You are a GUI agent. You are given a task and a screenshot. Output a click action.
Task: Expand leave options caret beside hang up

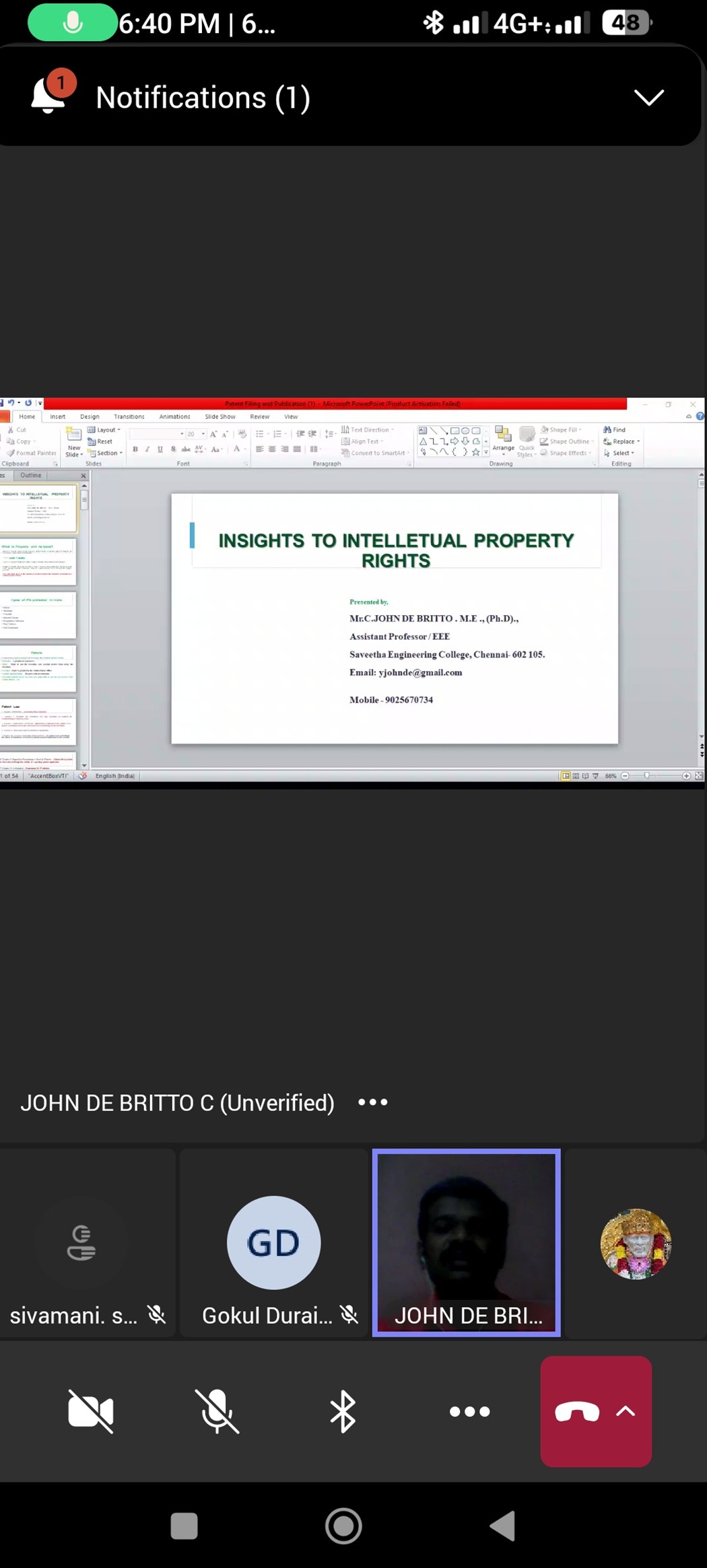pyautogui.click(x=626, y=1411)
